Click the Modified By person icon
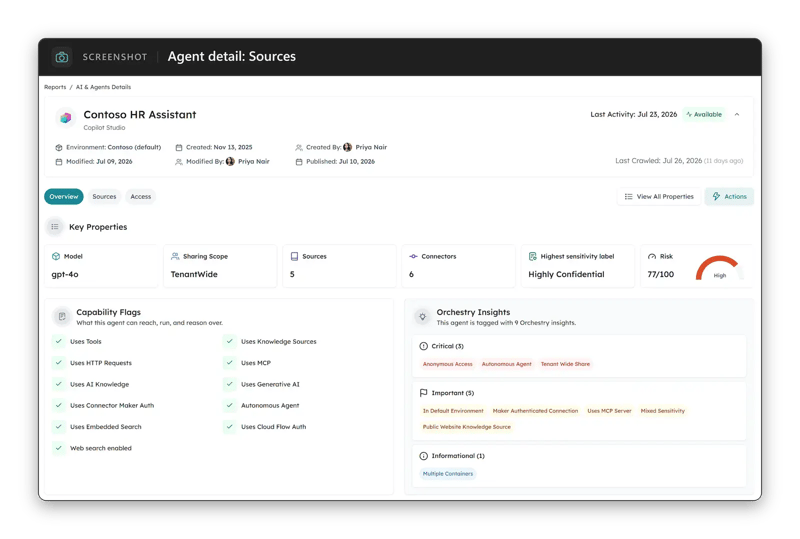Screen dimensions: 800x539 (x=179, y=162)
